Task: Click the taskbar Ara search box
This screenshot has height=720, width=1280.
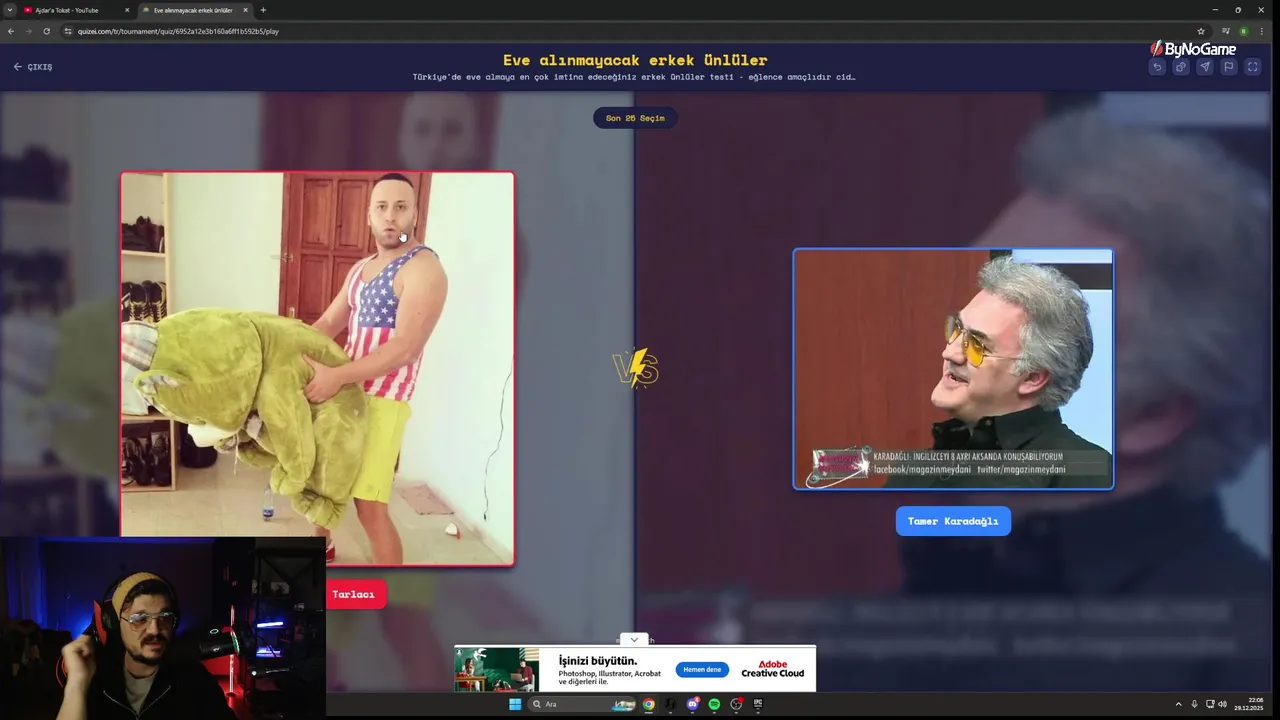Action: pos(582,704)
